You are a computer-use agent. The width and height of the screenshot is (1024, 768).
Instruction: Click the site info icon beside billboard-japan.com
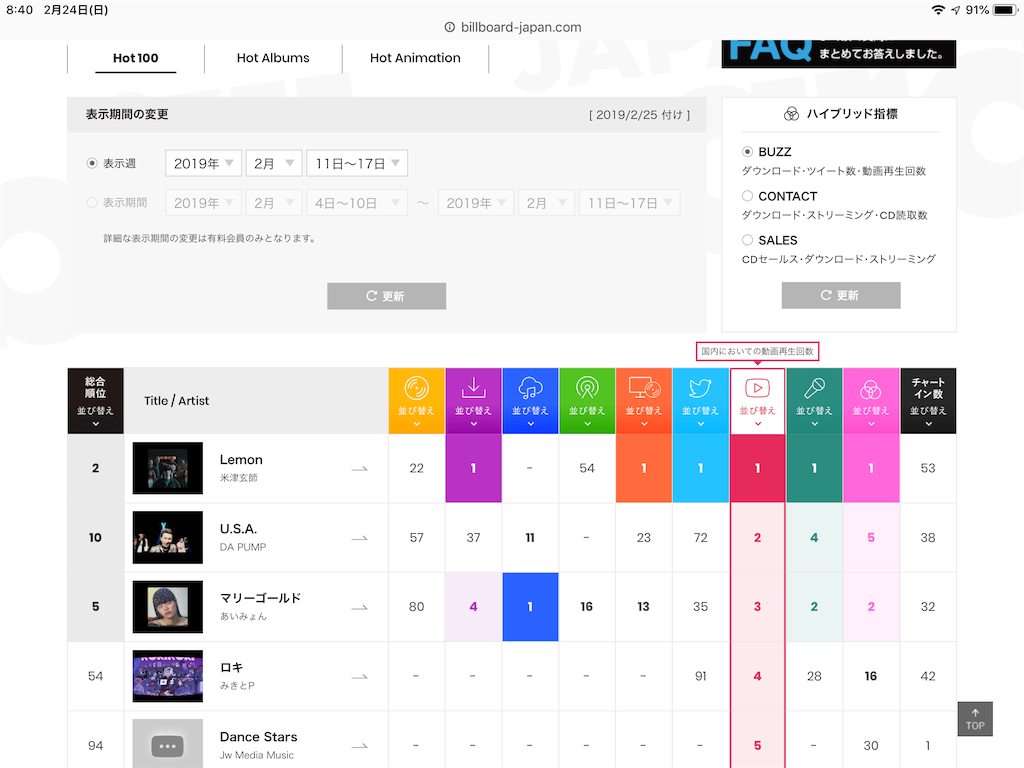[449, 27]
